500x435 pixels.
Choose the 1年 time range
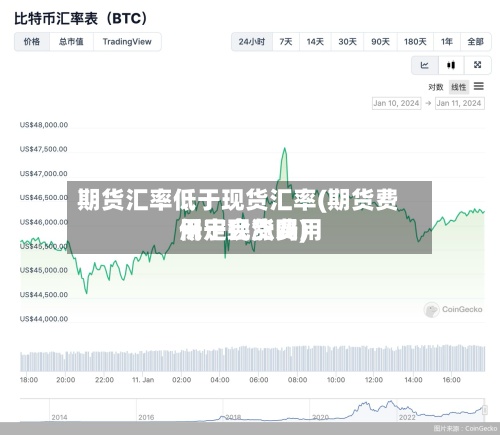[447, 42]
